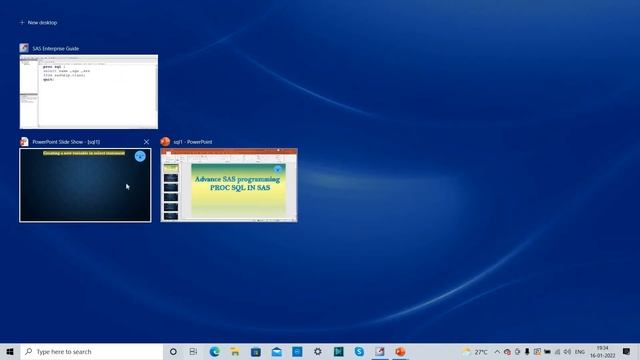Viewport: 640px width, 360px height.
Task: Open Microsoft Edge from the taskbar
Action: (214, 351)
